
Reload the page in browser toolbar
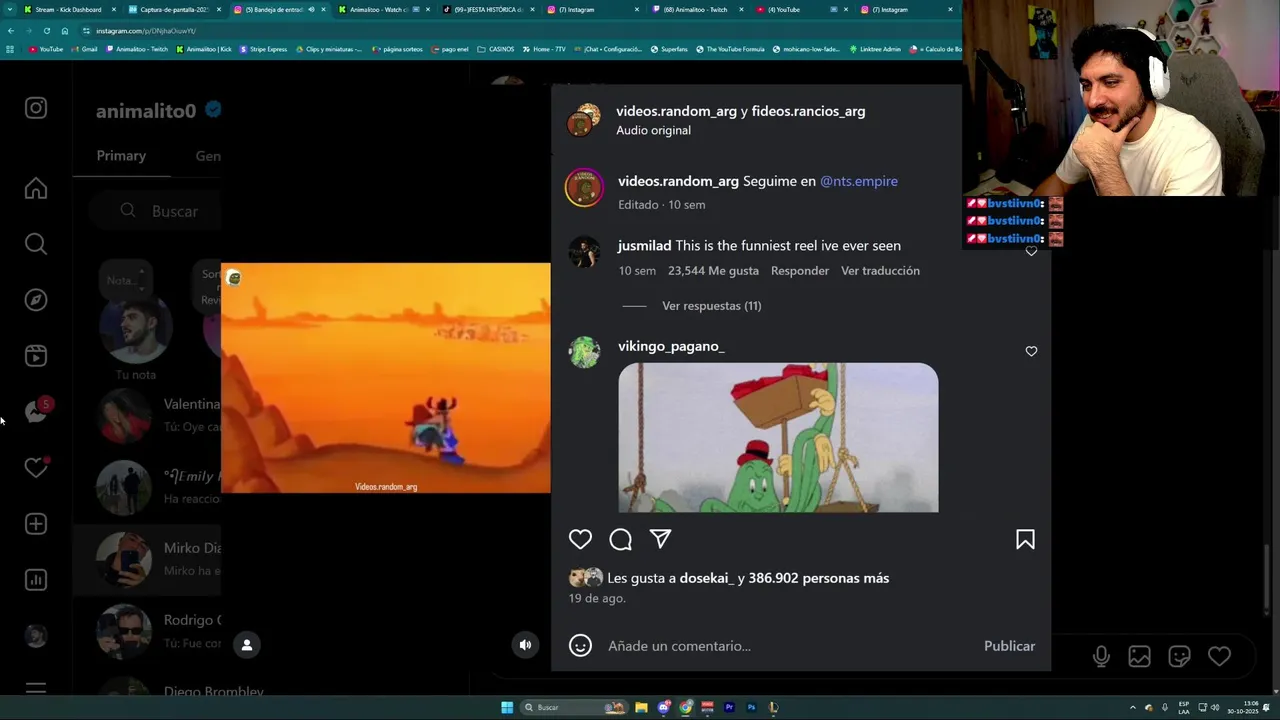[46, 31]
